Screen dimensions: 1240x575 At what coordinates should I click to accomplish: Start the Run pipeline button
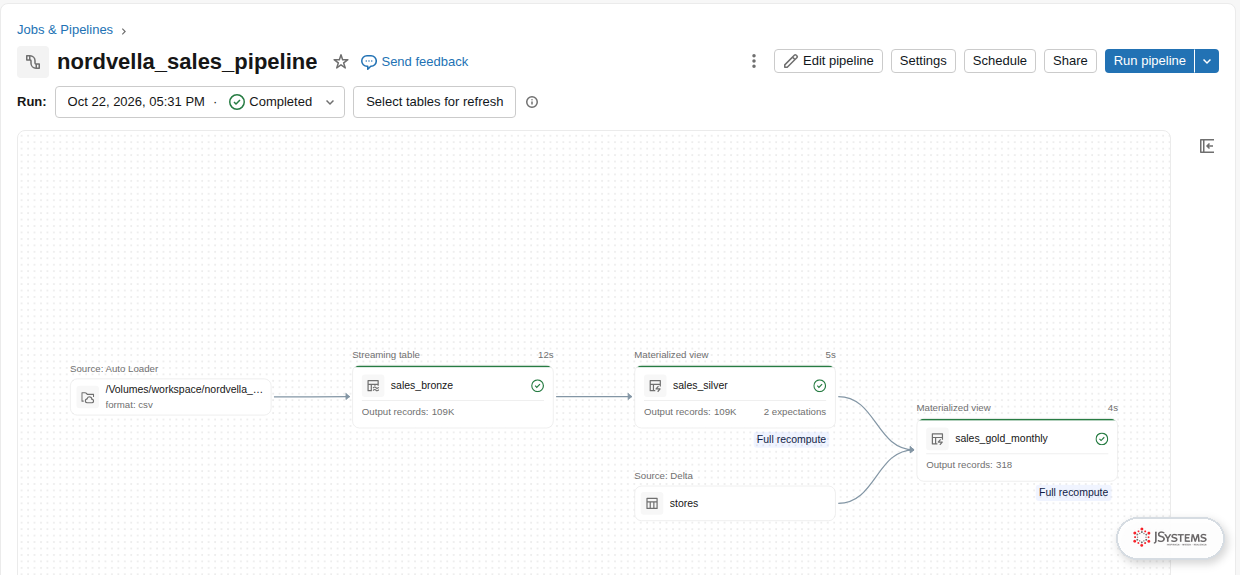1150,61
